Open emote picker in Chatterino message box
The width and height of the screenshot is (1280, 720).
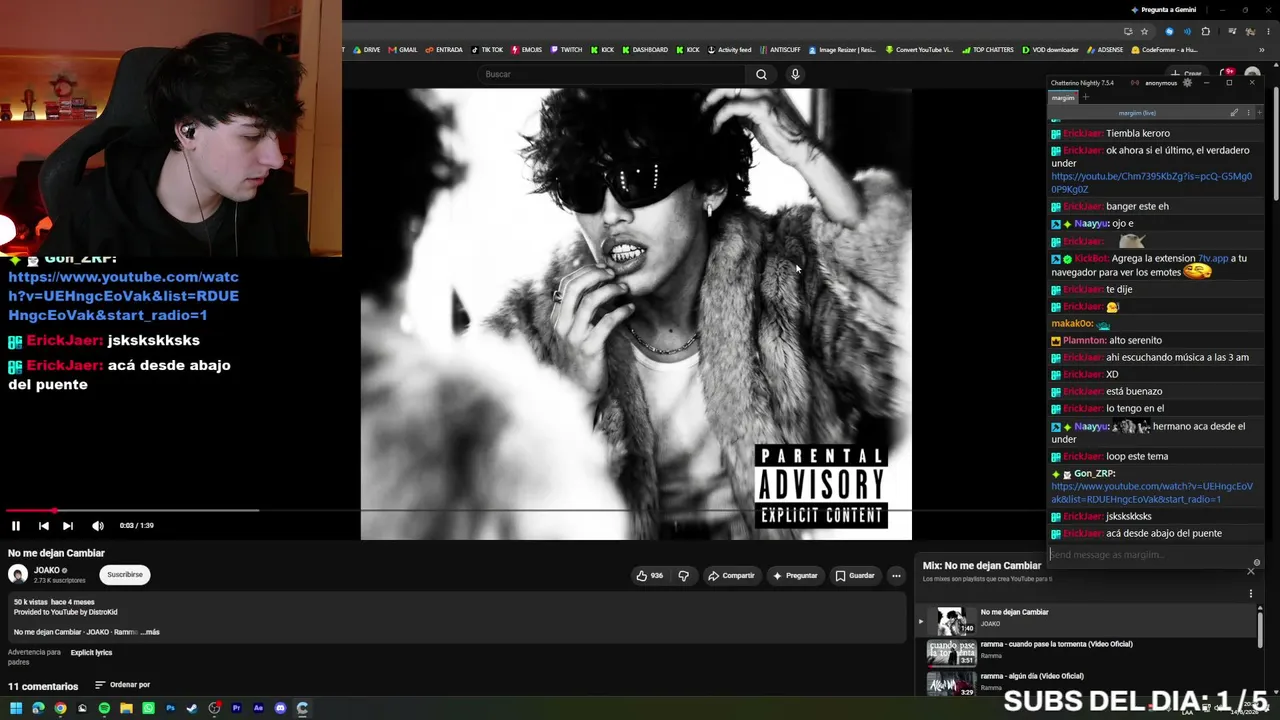coord(1257,563)
